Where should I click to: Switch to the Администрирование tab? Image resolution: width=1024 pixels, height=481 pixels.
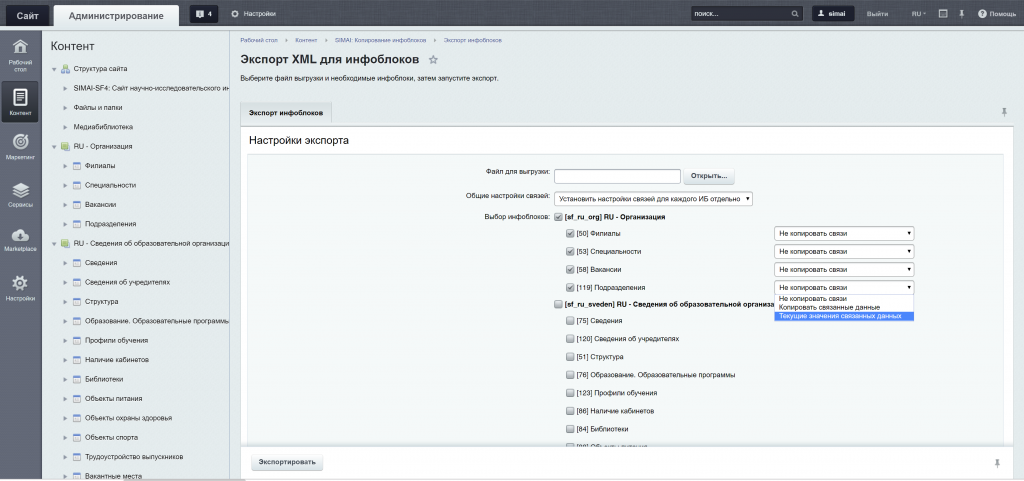pos(117,15)
